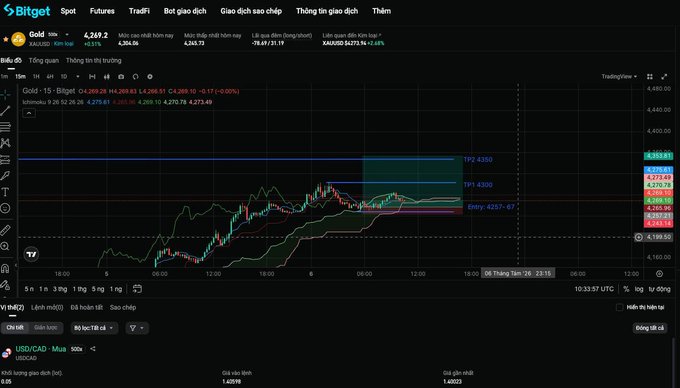Open the time axis settings icon
Image resolution: width=680 pixels, height=388 pixels.
(x=659, y=274)
